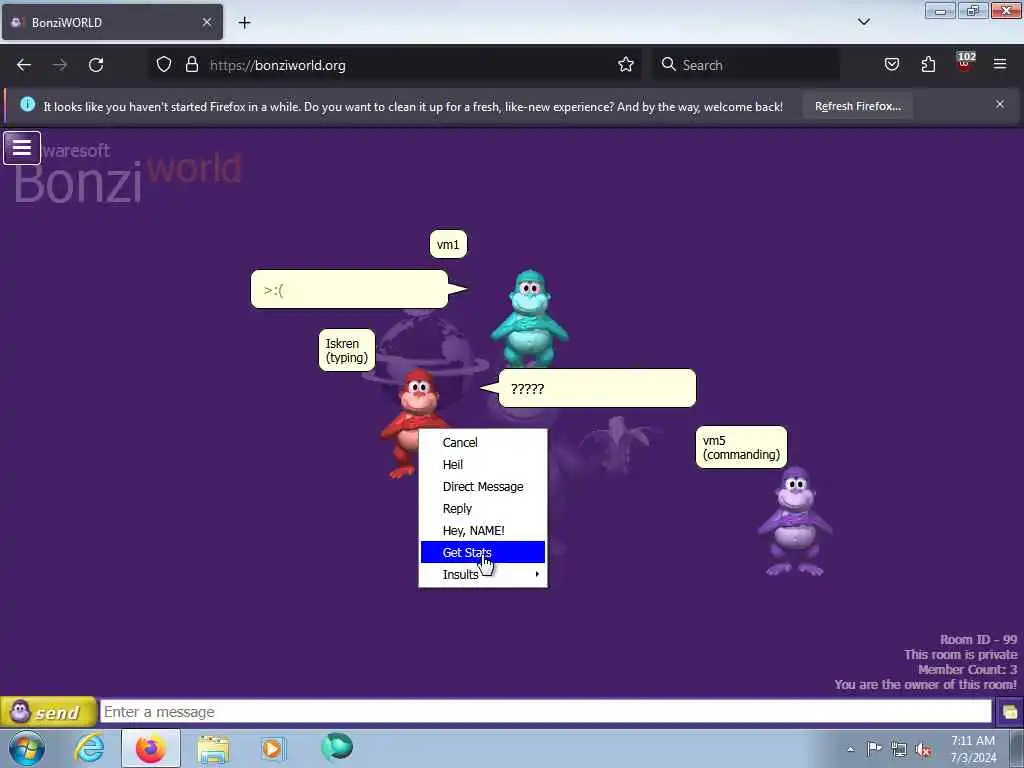Screen dimensions: 1024x768
Task: Click the muted volume tray icon
Action: coord(923,749)
